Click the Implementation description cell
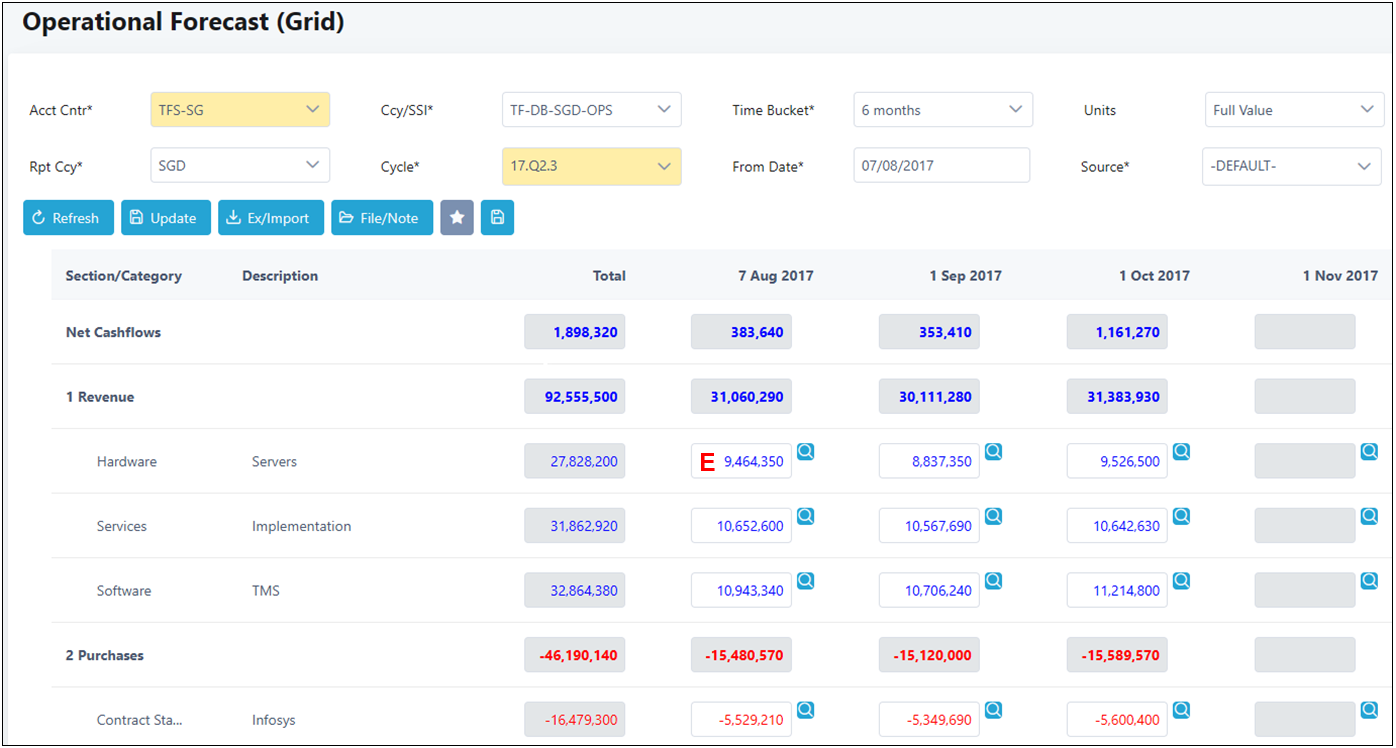 click(x=302, y=526)
